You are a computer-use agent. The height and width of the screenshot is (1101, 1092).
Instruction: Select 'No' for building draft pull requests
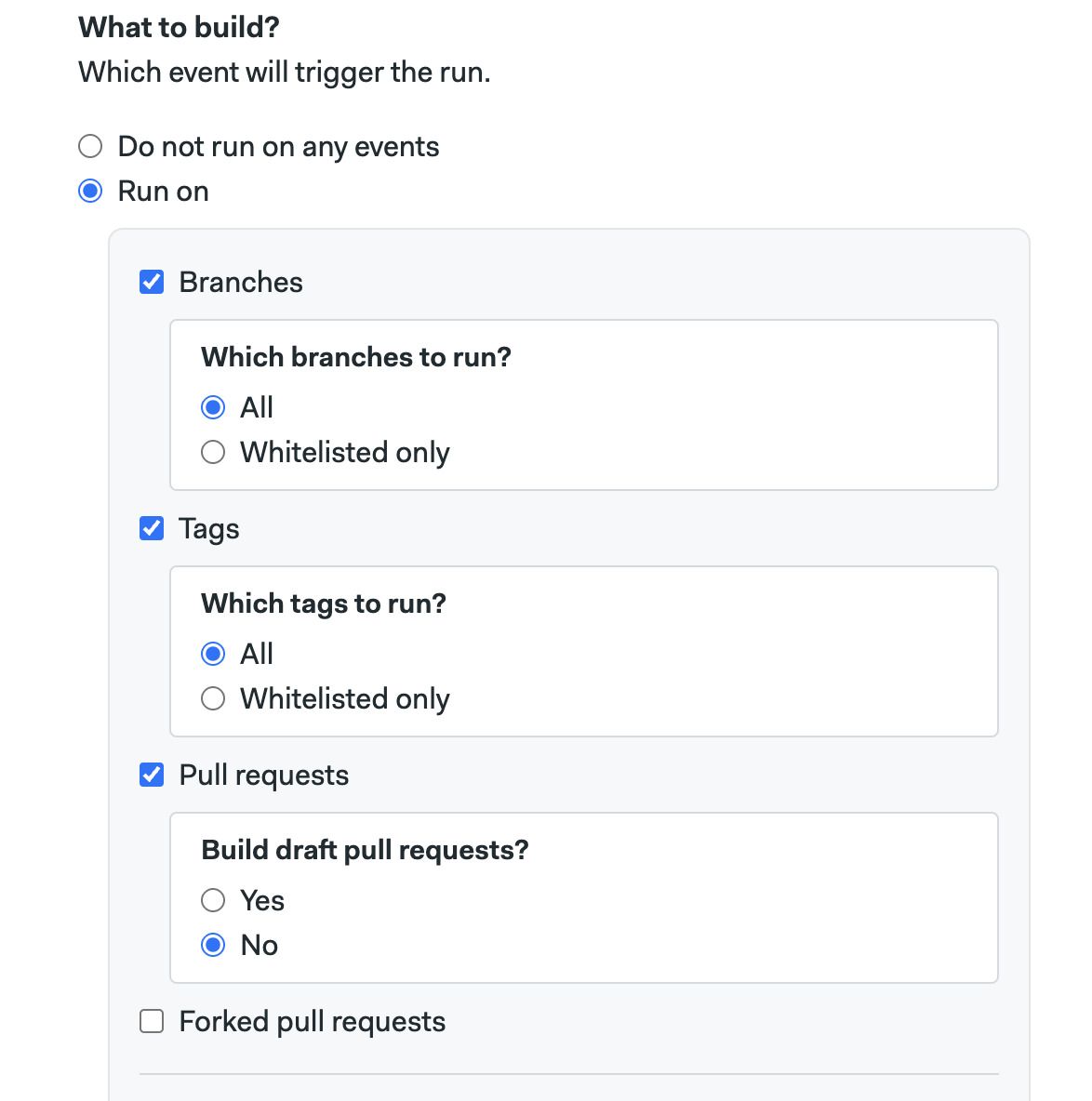pyautogui.click(x=213, y=945)
